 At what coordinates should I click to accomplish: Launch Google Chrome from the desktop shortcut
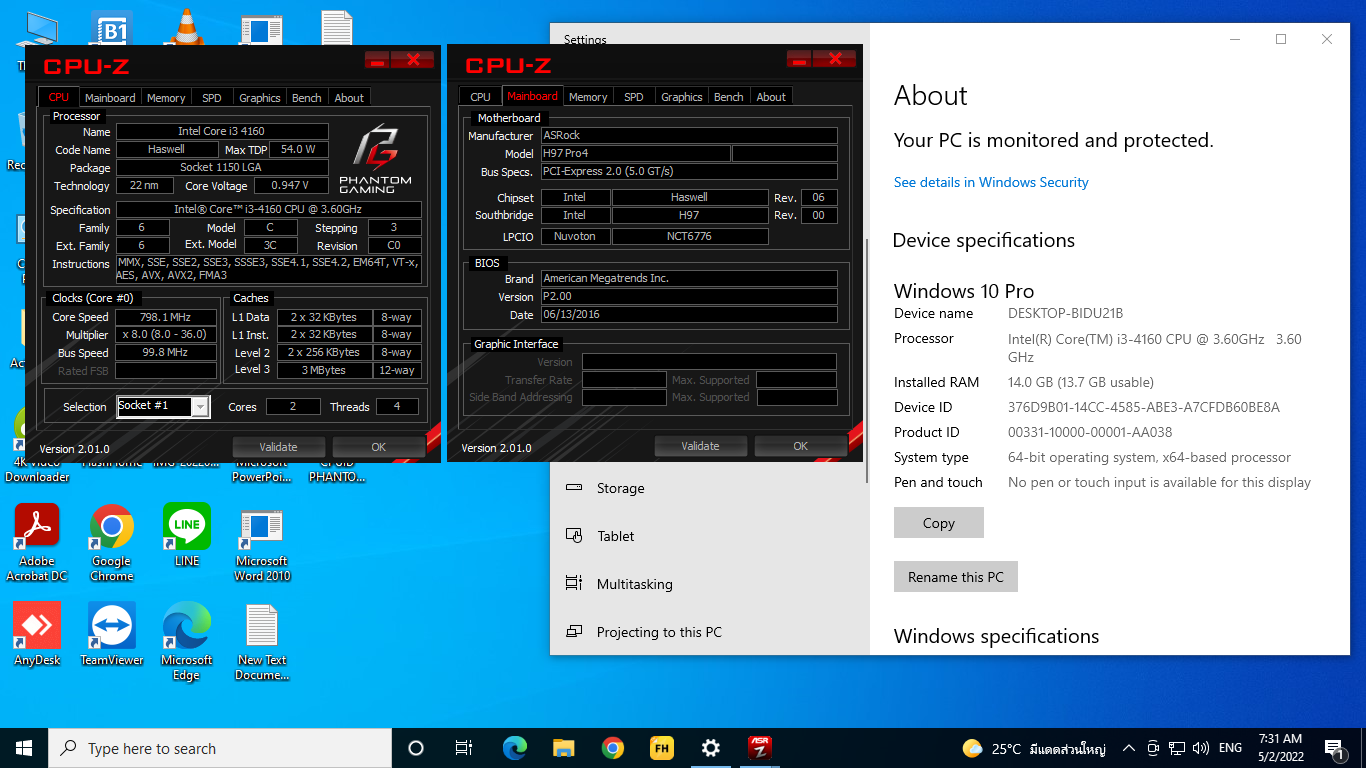pos(112,542)
